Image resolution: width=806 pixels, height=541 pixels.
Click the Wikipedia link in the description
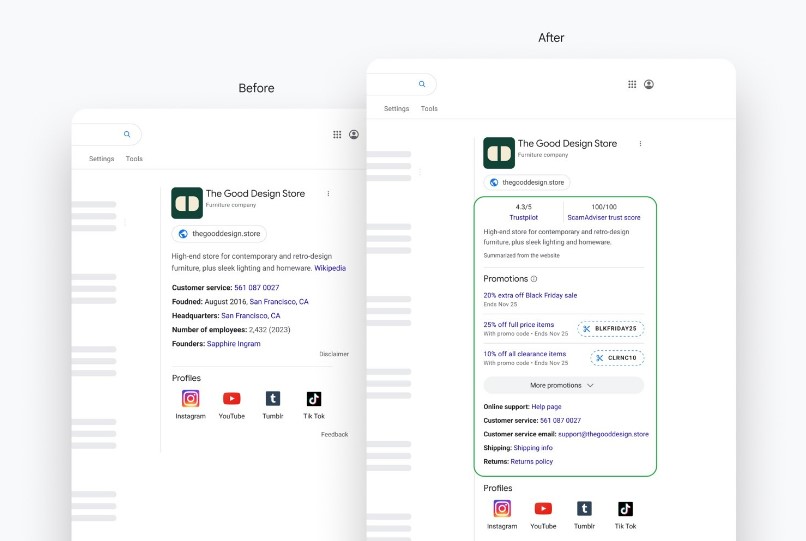tap(330, 268)
